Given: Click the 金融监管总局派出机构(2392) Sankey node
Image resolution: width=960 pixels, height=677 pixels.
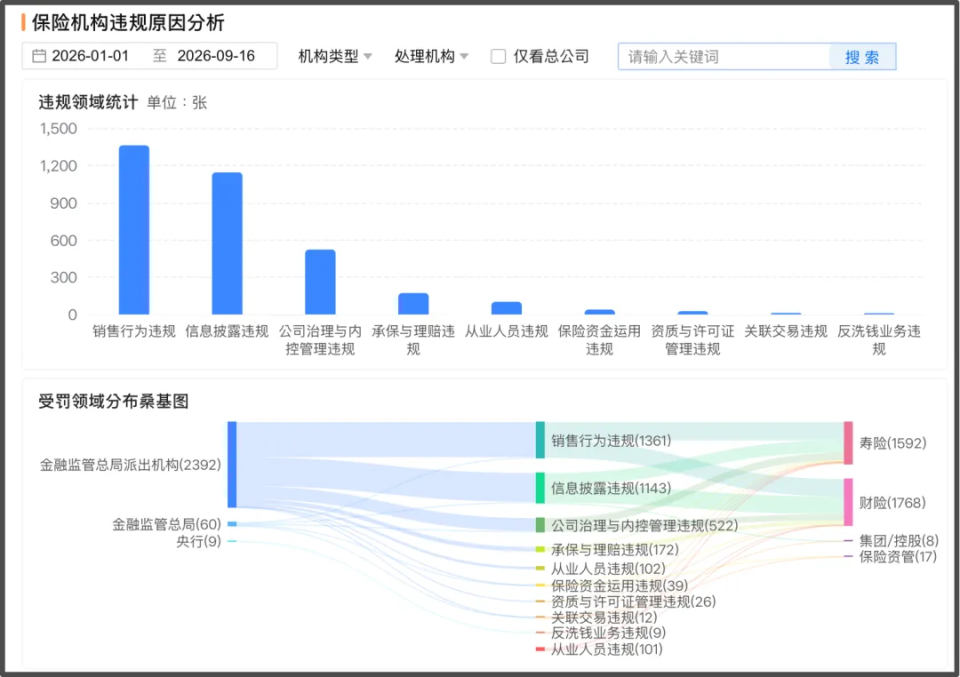Looking at the screenshot, I should (232, 465).
